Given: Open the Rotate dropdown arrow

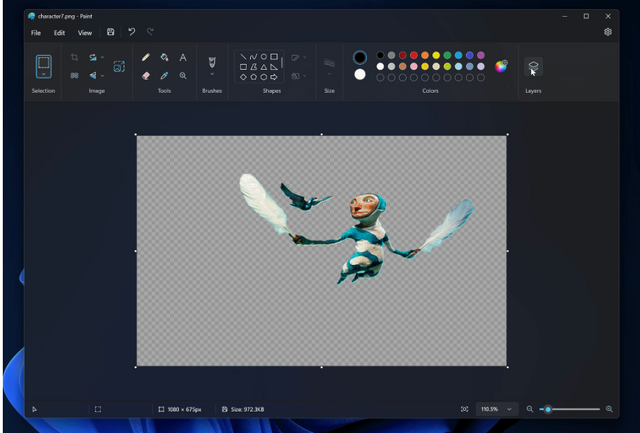Looking at the screenshot, I should [102, 57].
